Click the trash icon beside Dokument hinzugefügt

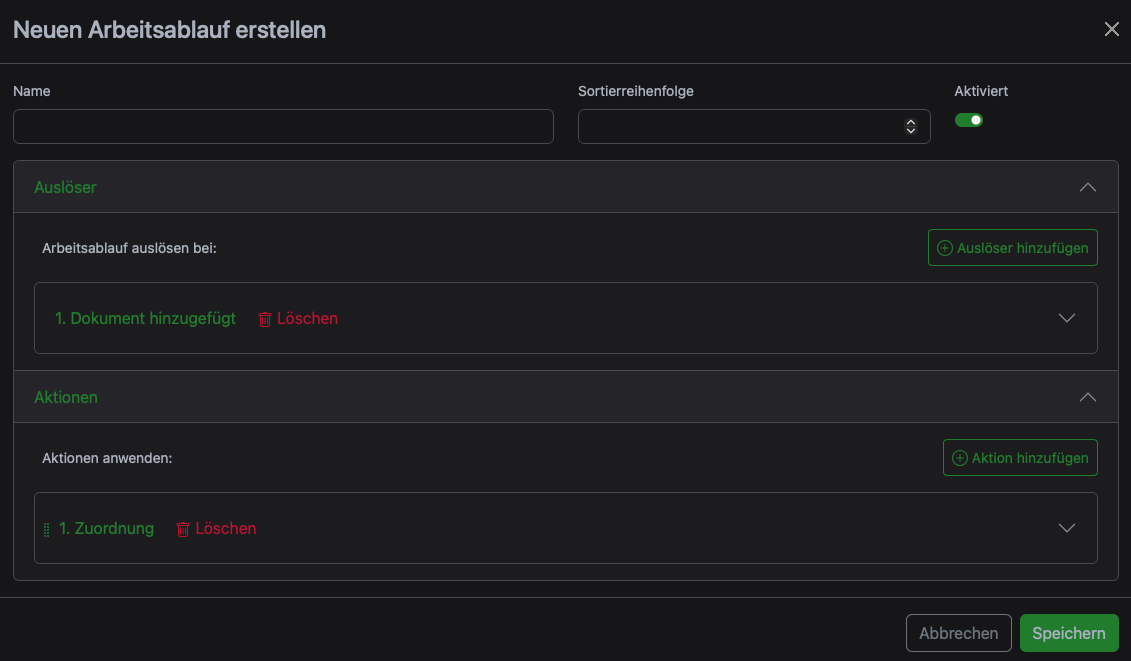(x=265, y=319)
